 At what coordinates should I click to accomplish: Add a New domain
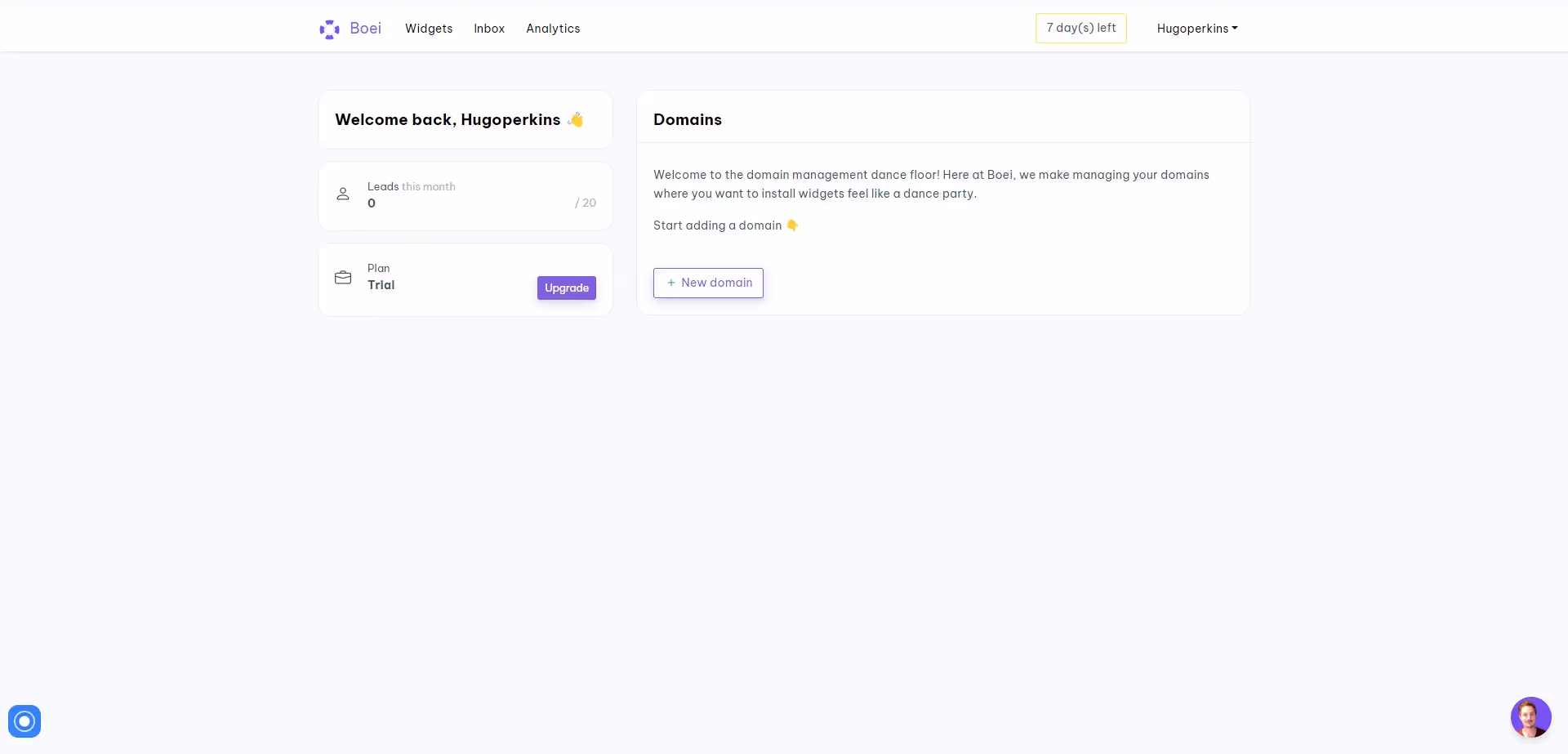708,283
